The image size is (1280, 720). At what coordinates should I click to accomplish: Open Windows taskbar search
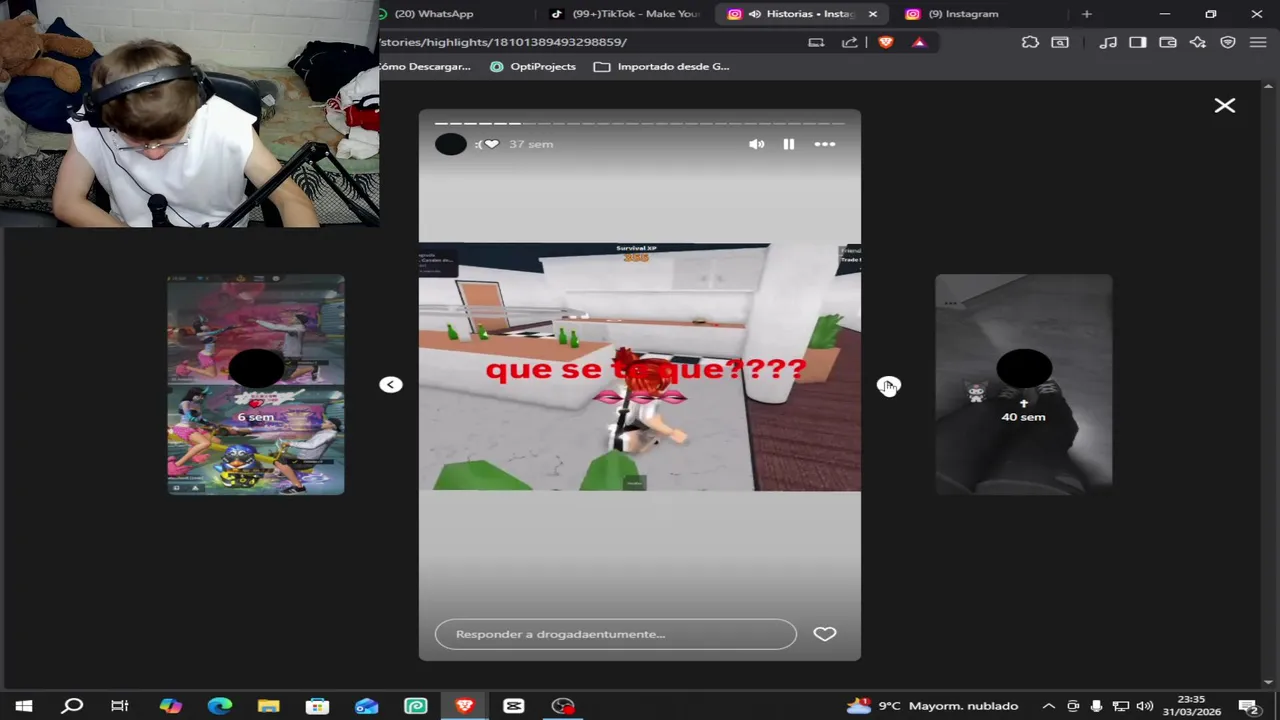click(72, 706)
